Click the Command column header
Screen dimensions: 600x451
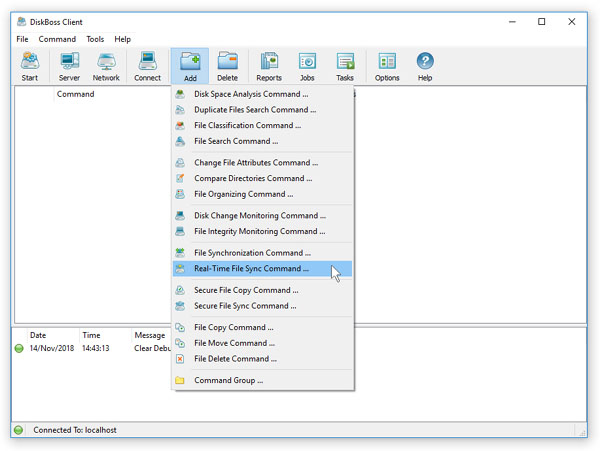[75, 94]
